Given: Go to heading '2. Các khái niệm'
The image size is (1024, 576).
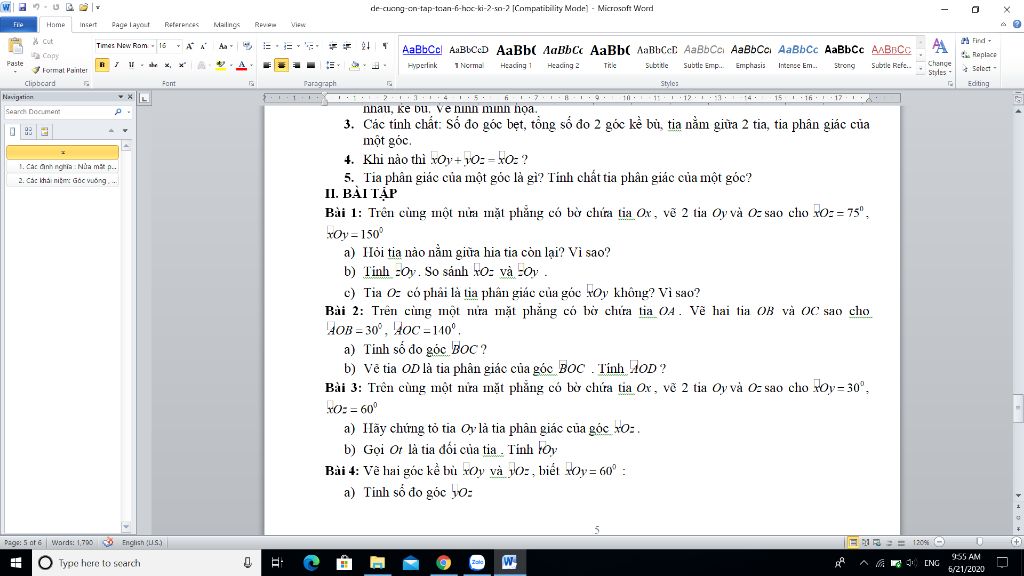Looking at the screenshot, I should pyautogui.click(x=63, y=180).
